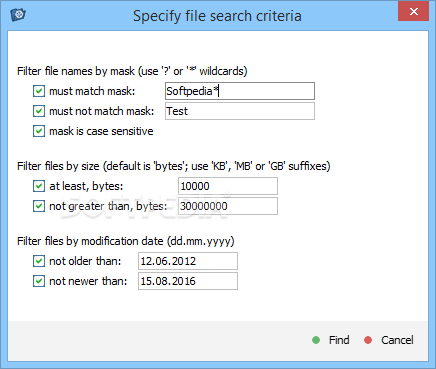Click the date field '12.06.2012'
436x369 pixels.
point(188,261)
